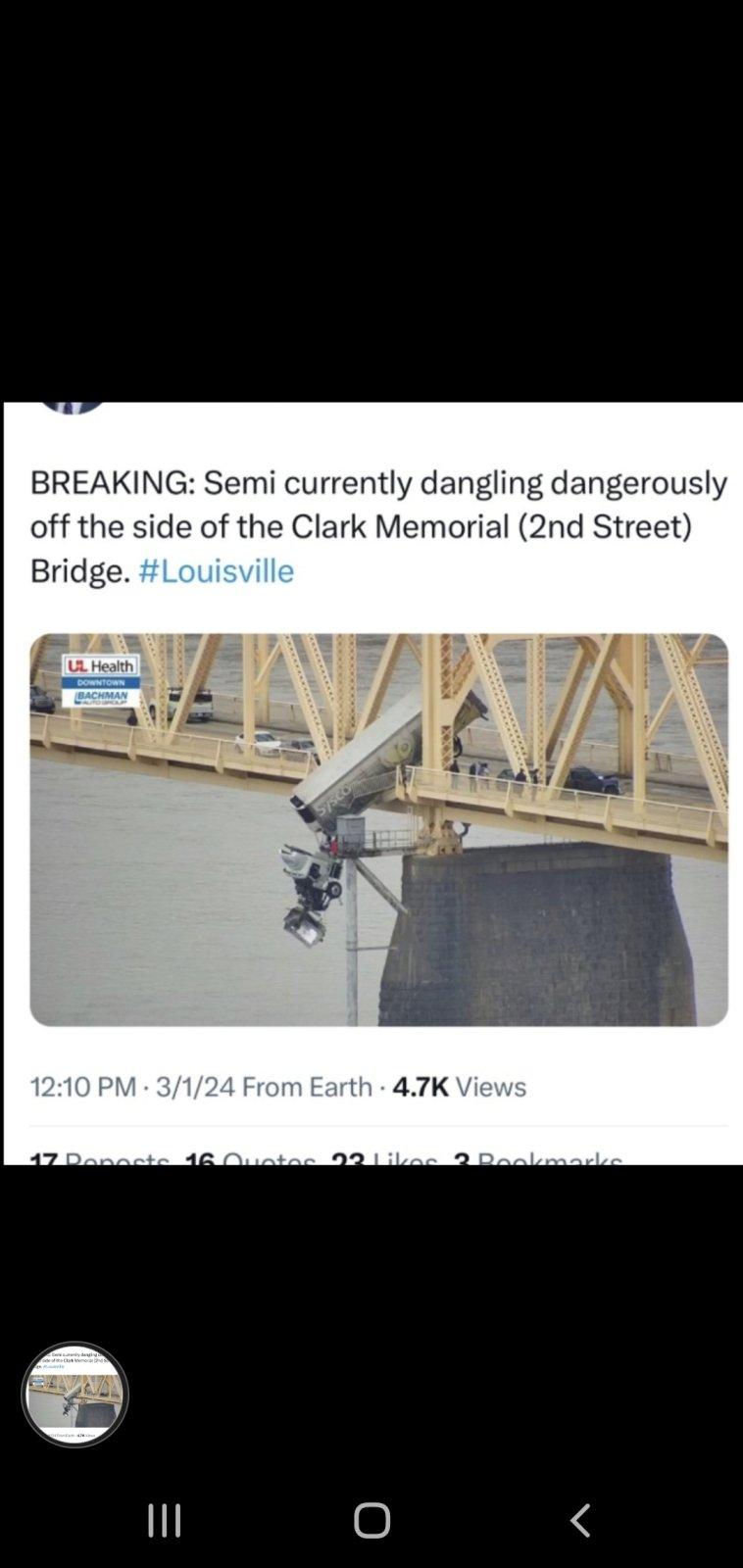743x1568 pixels.
Task: Click the 3/1/24 date text
Action: (195, 1087)
